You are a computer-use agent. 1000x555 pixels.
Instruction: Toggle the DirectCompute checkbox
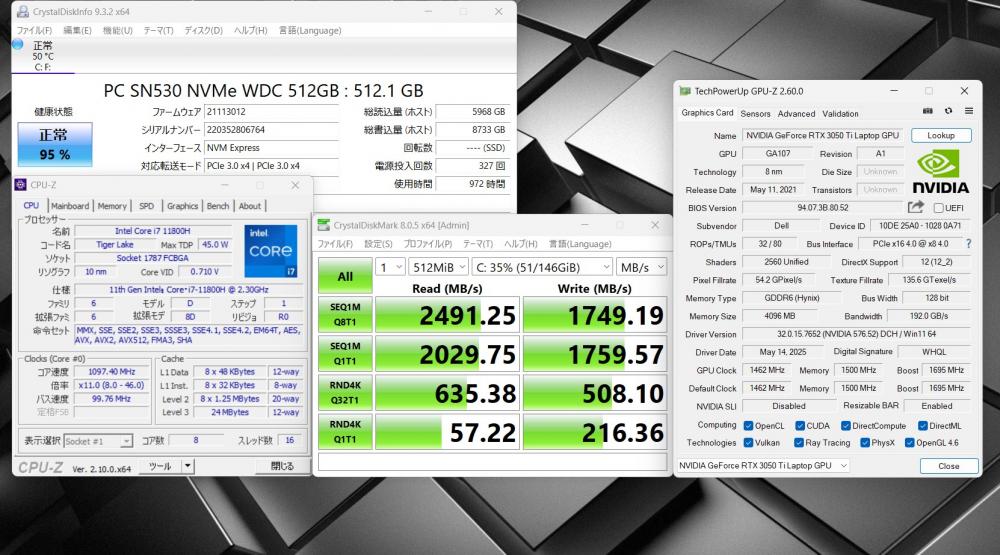846,426
